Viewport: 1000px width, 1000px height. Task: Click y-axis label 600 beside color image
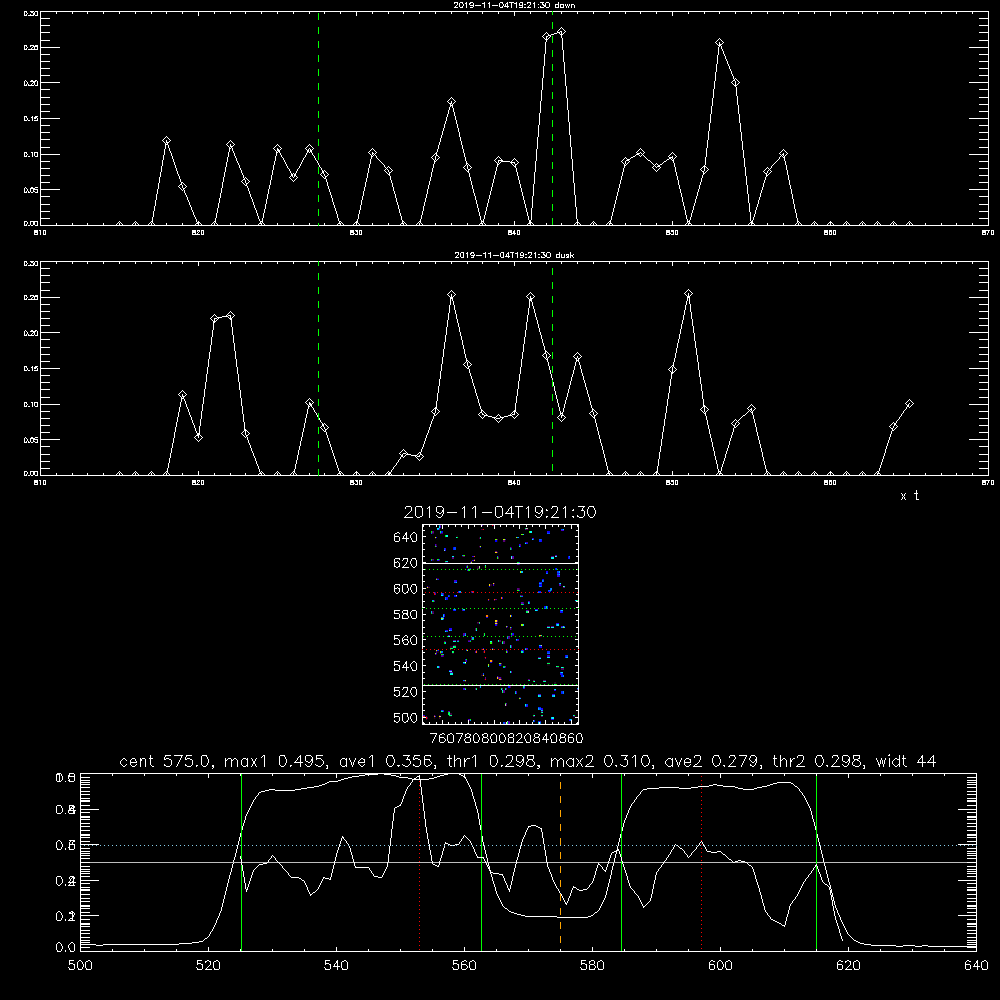point(406,589)
